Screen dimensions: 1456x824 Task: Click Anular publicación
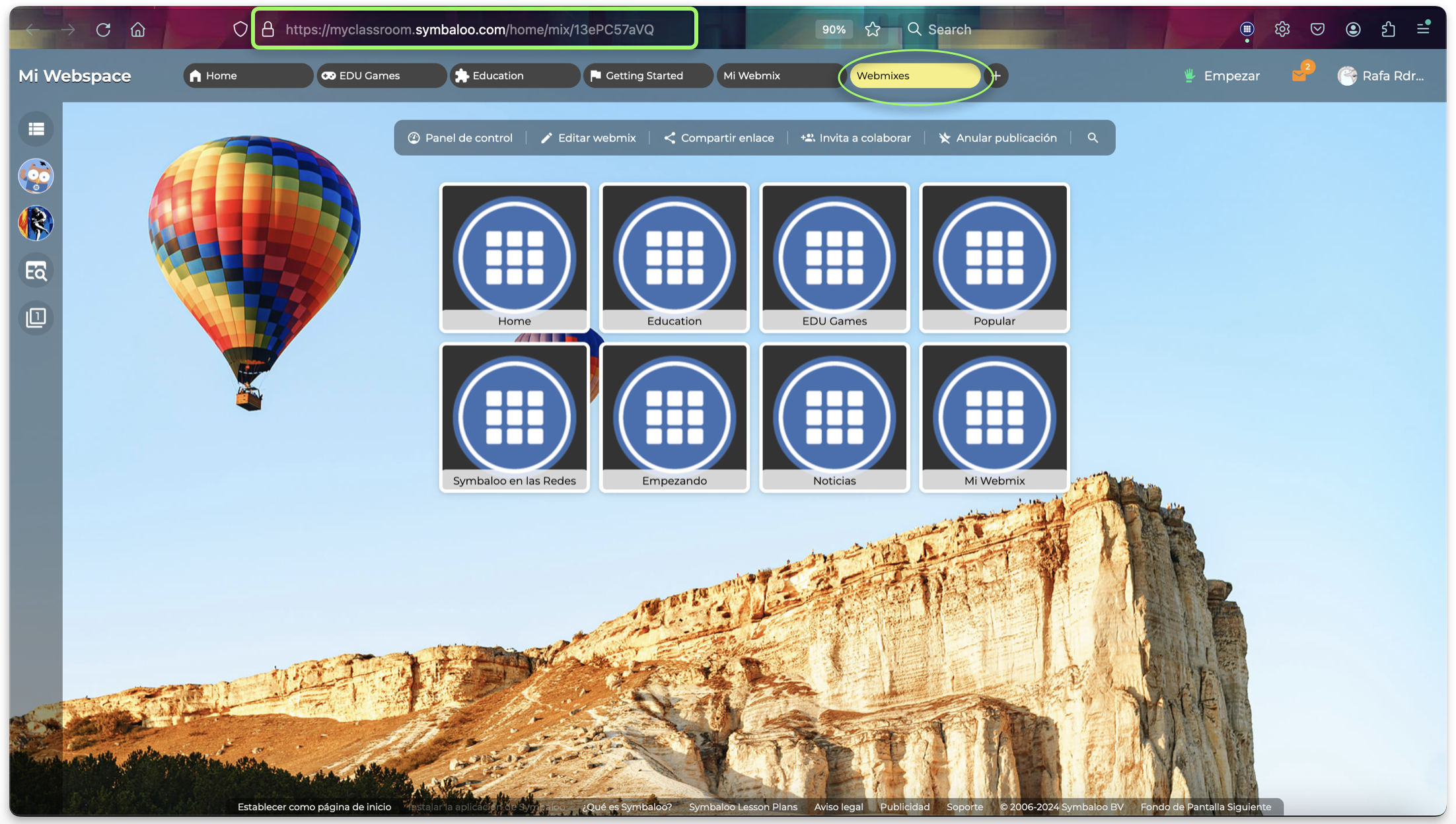998,137
